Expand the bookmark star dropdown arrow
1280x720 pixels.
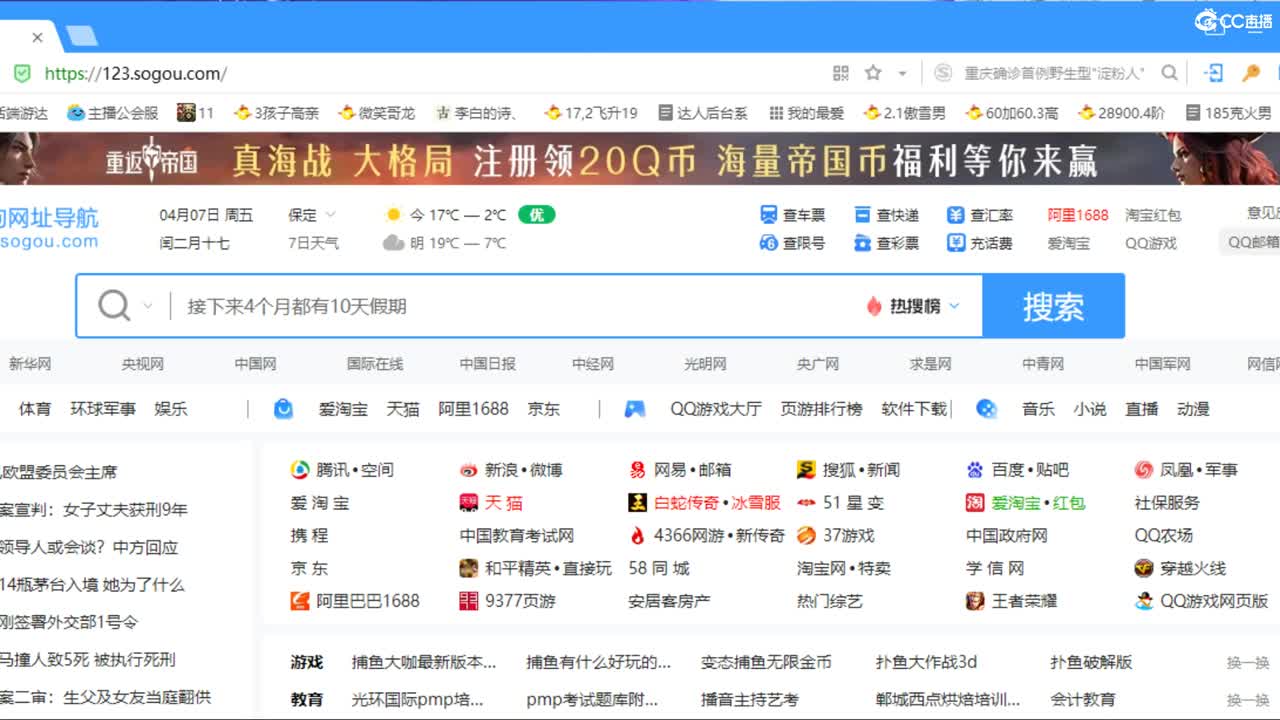(902, 73)
